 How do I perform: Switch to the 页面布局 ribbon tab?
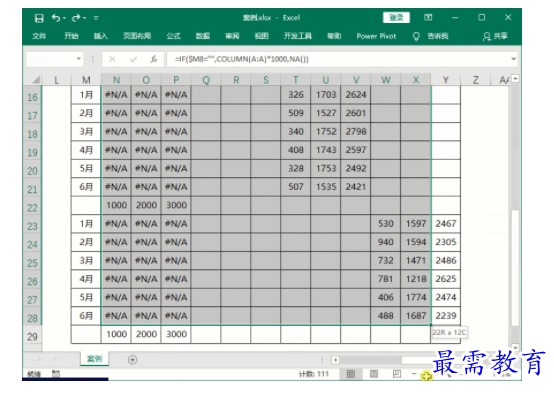pos(137,36)
